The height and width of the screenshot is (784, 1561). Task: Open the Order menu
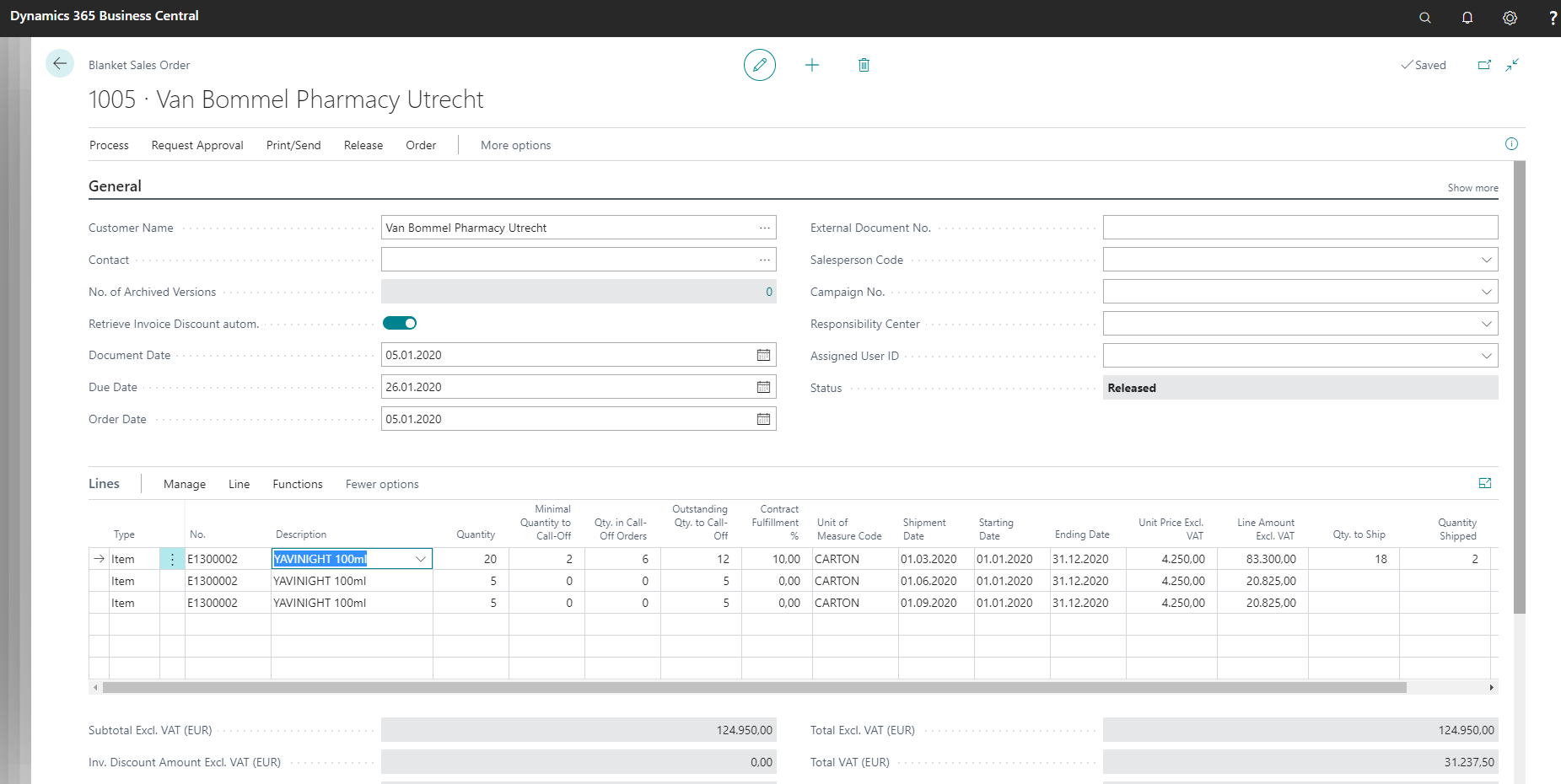pos(421,145)
